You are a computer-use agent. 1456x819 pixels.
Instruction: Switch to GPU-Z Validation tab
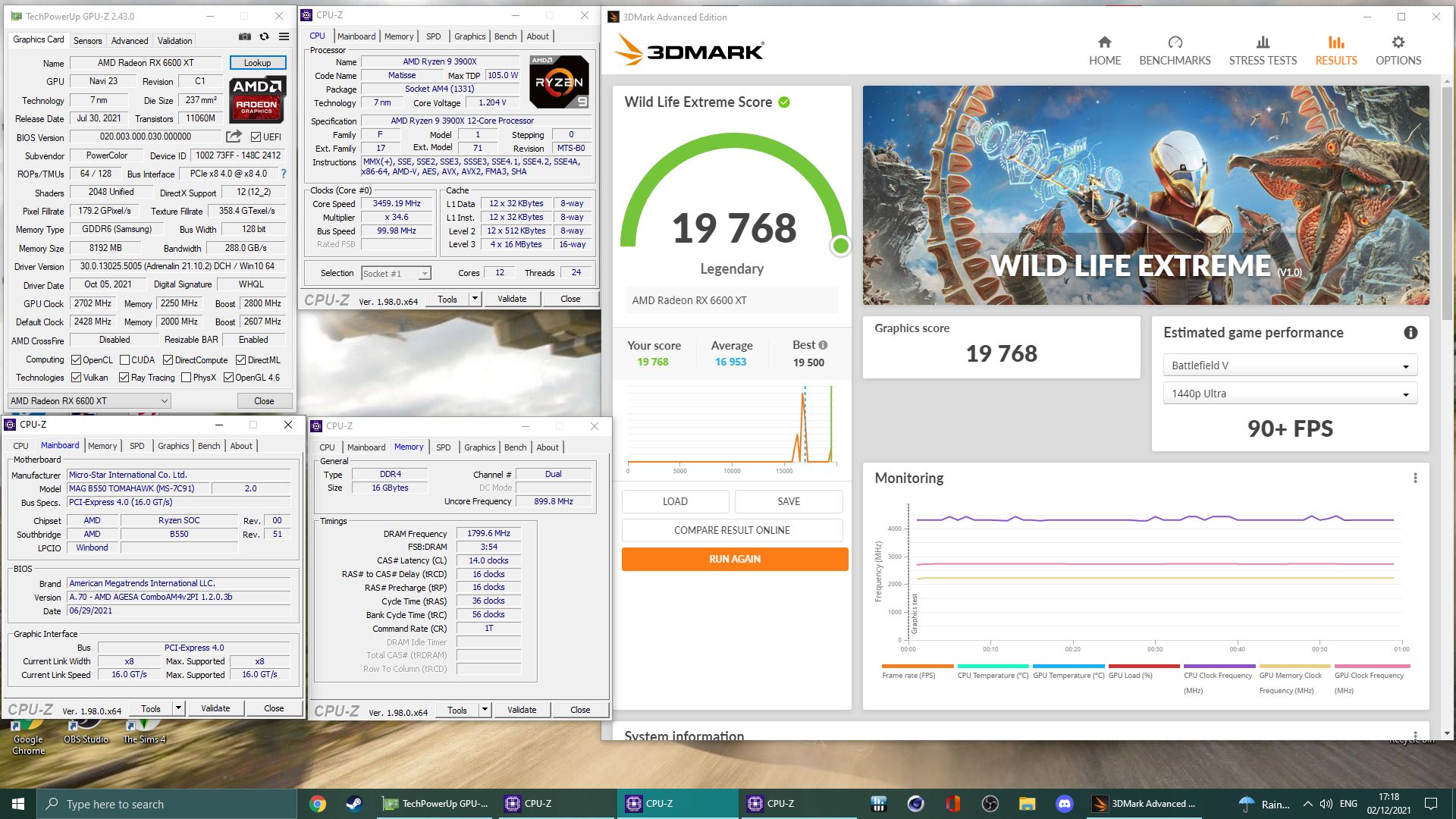click(x=175, y=41)
